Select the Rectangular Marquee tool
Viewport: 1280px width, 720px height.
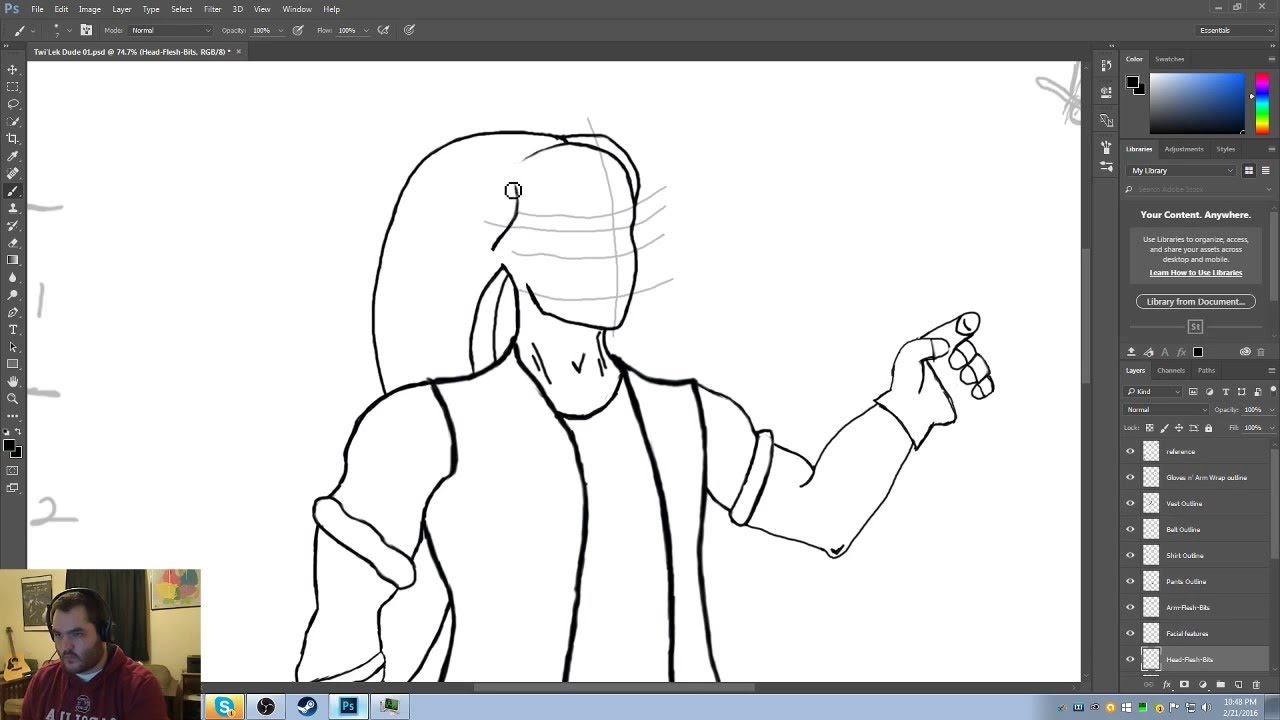[13, 87]
